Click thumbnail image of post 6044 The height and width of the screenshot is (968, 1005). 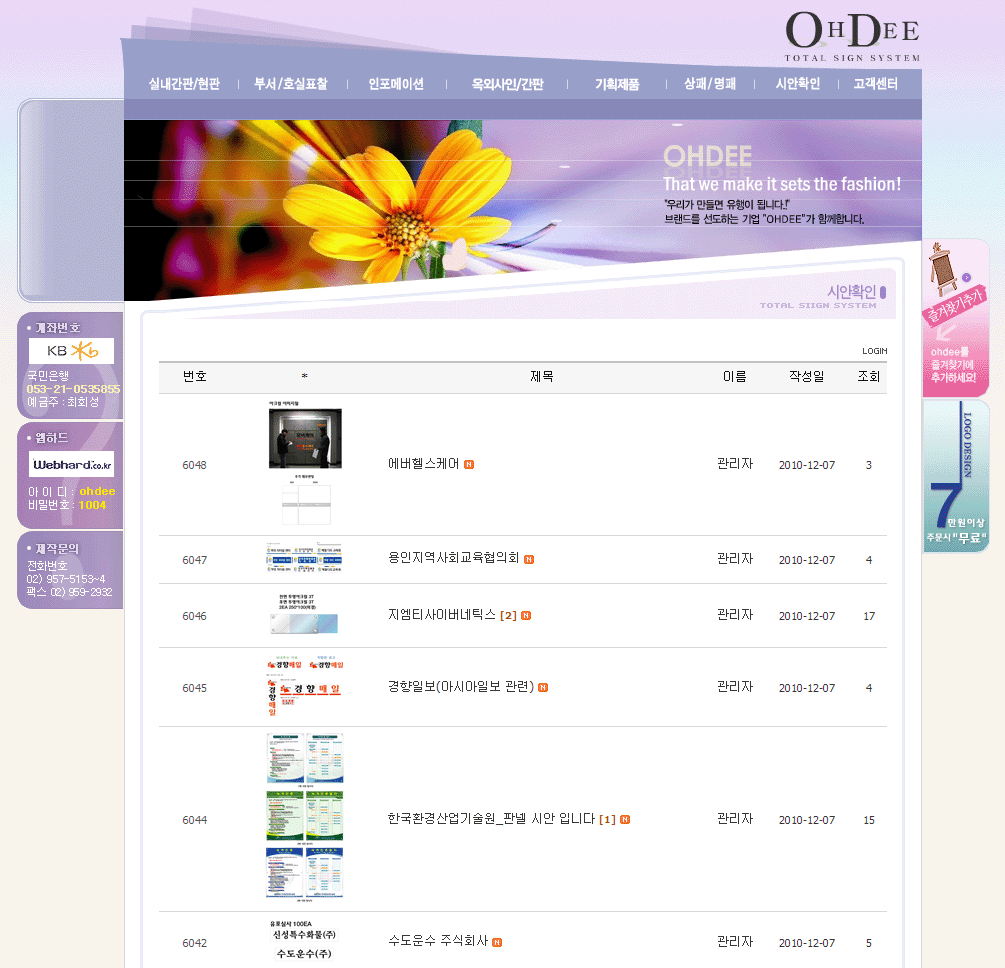305,818
